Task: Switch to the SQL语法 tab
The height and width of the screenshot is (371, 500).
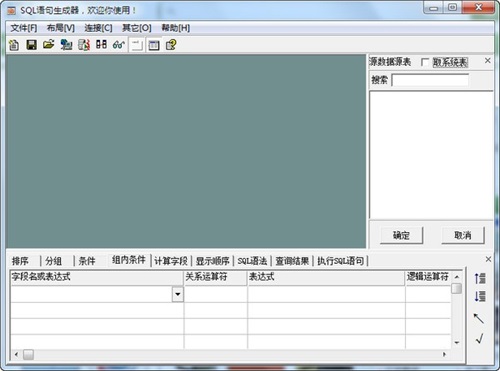Action: tap(252, 261)
